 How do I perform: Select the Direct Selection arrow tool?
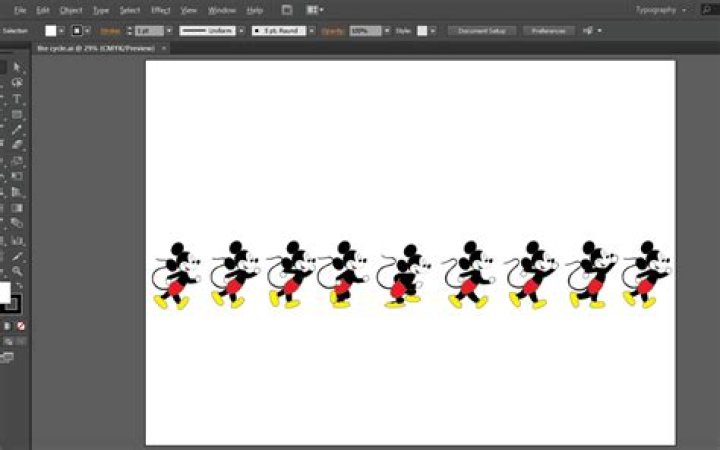click(x=17, y=67)
